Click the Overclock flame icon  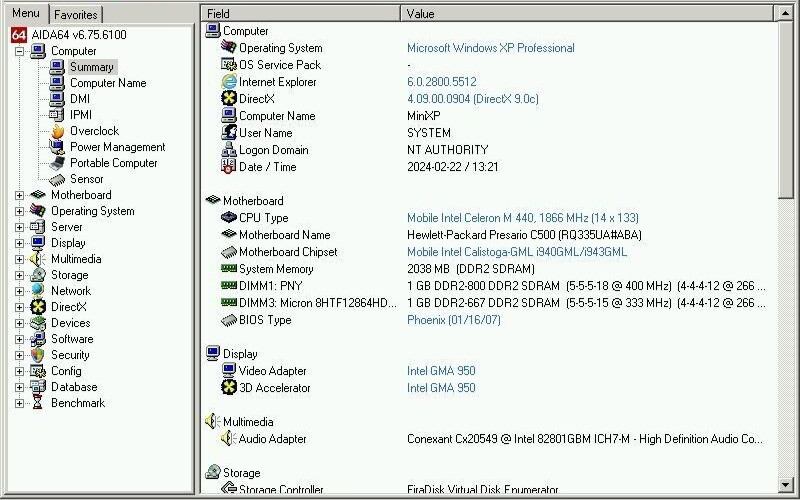click(x=57, y=131)
